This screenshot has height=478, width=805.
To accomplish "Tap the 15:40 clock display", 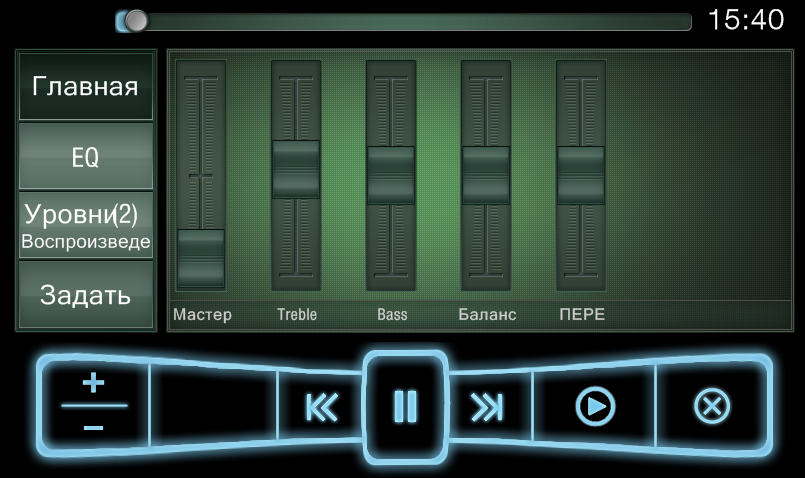I will [x=745, y=20].
